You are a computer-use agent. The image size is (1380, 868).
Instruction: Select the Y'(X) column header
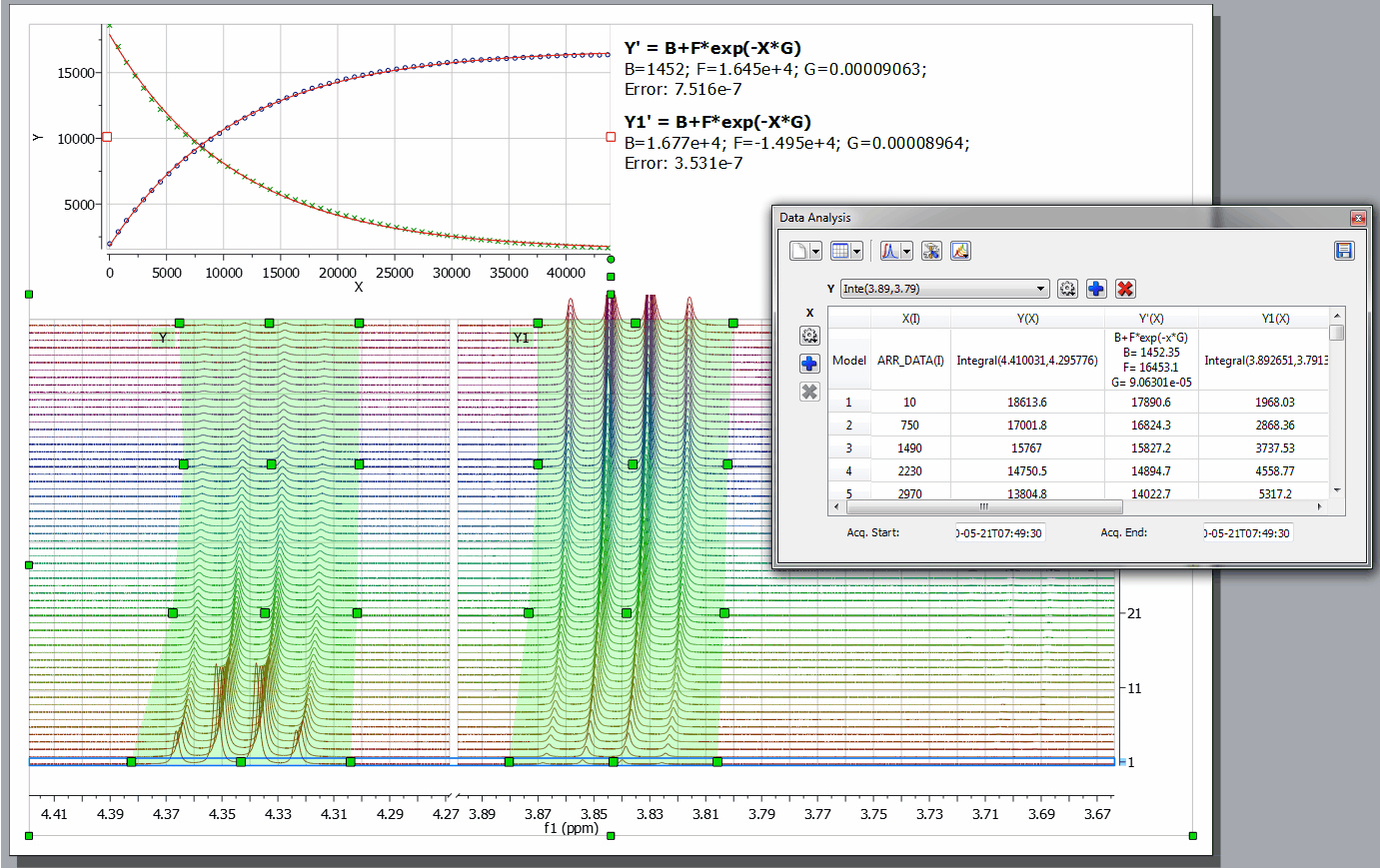1151,319
